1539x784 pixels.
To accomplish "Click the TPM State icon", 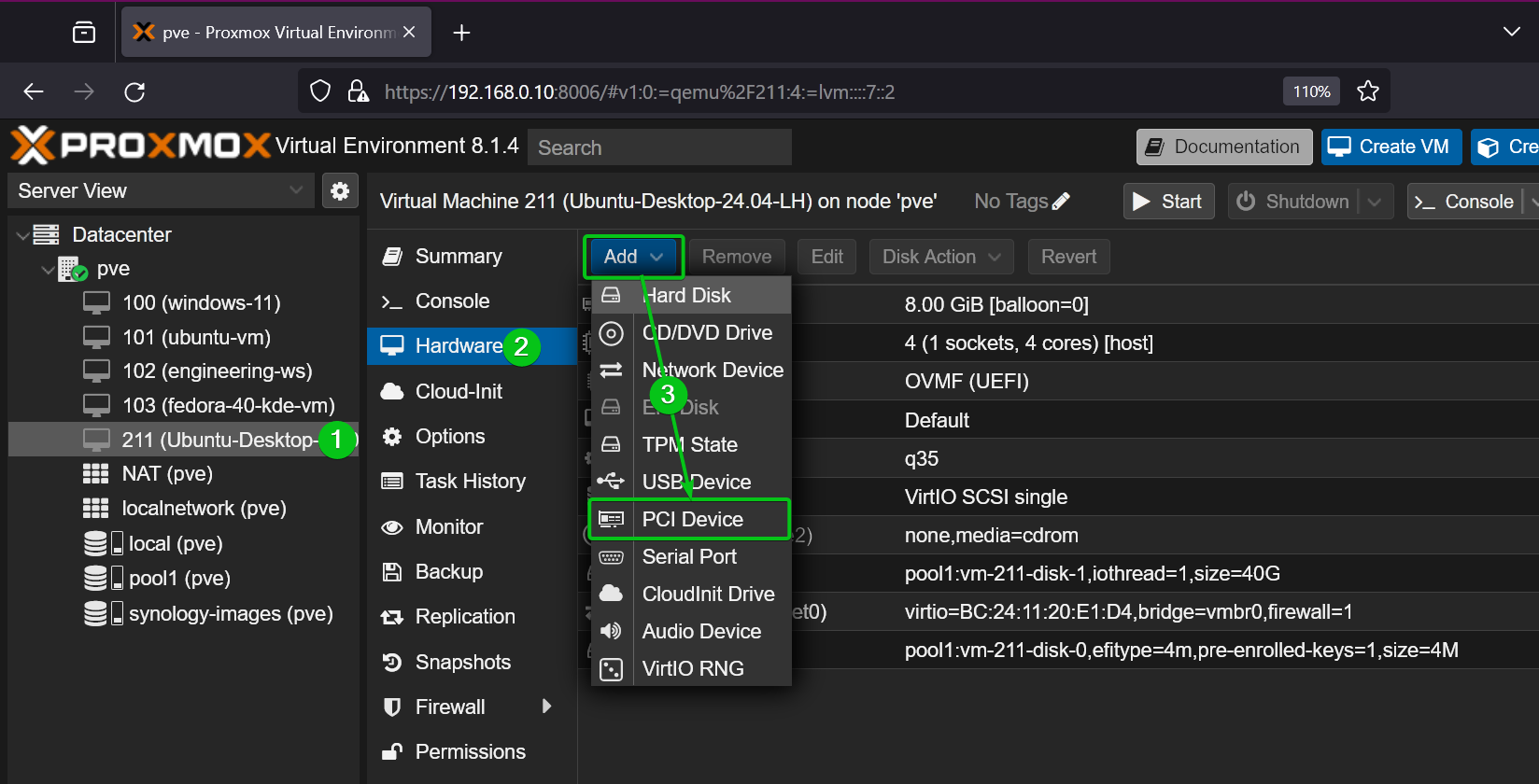I will (x=611, y=444).
